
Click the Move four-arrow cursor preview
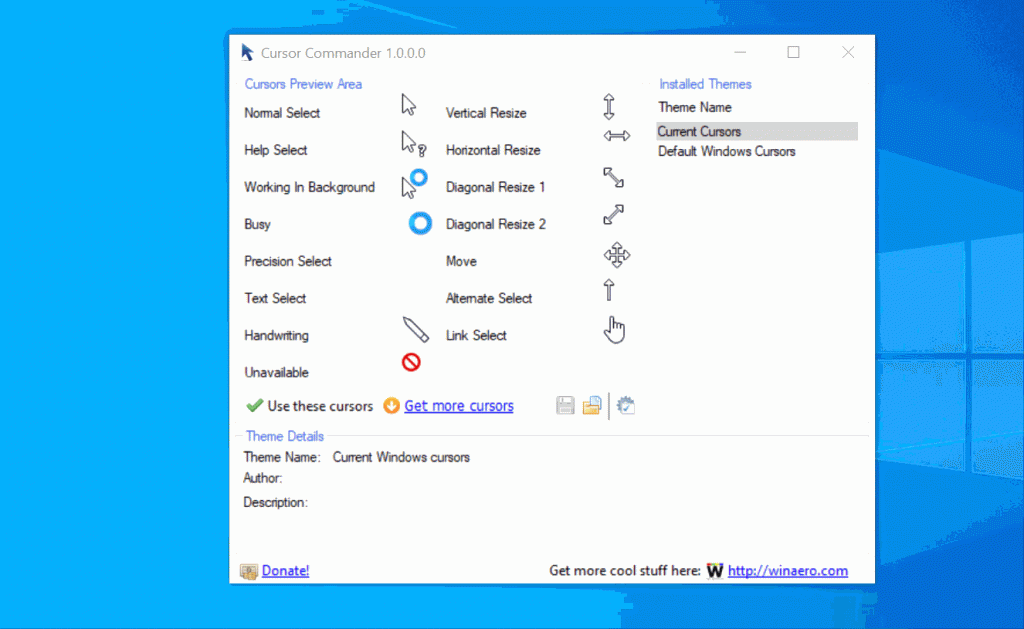coord(616,255)
